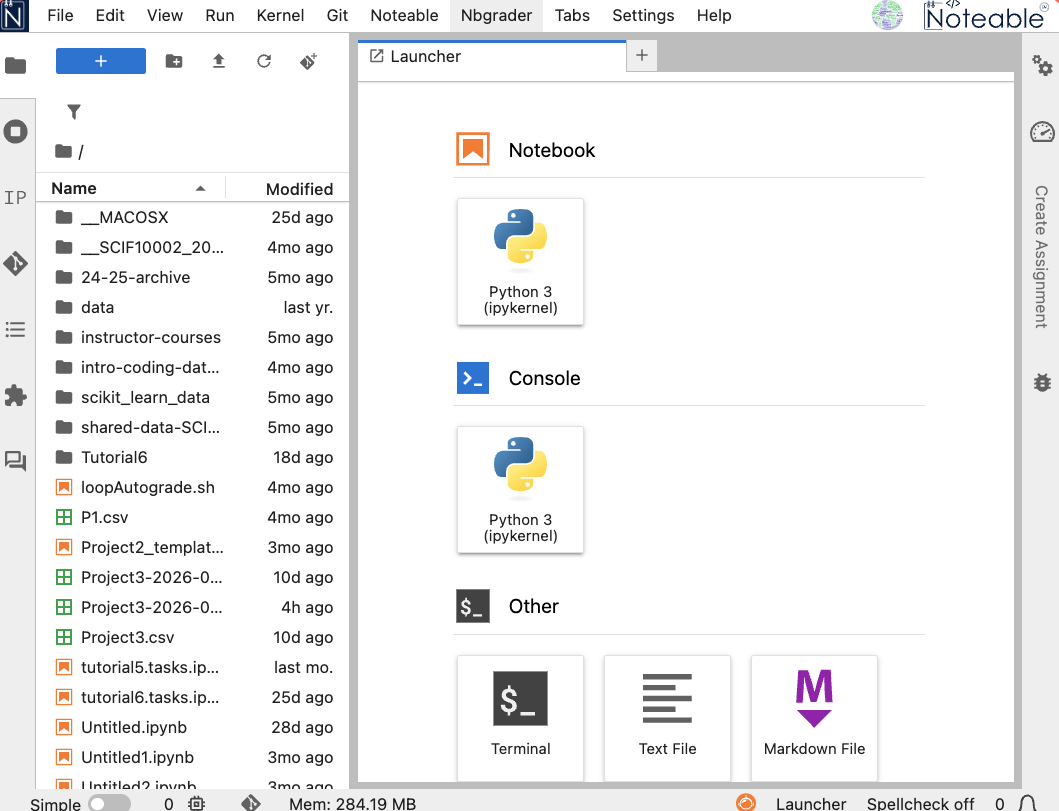Open the Running Terminals and Kernels sidebar
The width and height of the screenshot is (1059, 811).
pyautogui.click(x=15, y=131)
